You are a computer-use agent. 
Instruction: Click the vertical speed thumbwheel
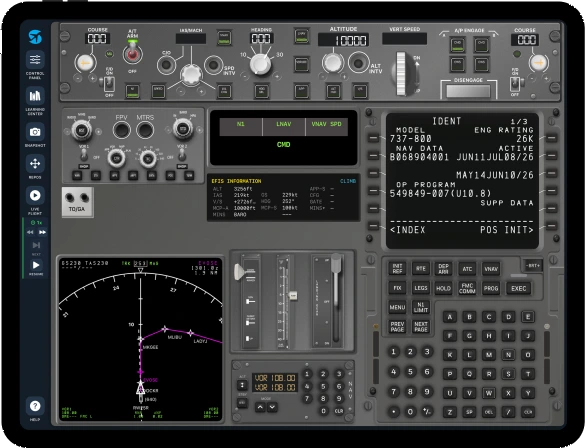pyautogui.click(x=401, y=73)
